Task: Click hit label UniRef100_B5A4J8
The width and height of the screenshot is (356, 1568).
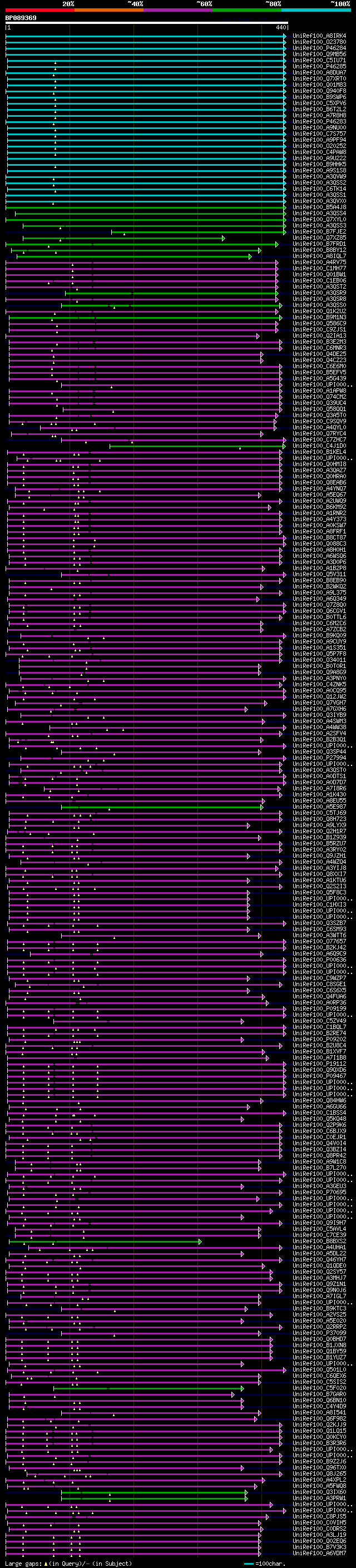Action: [x=319, y=207]
